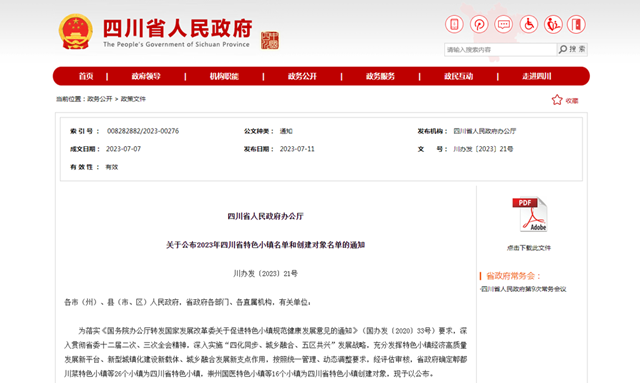
Task: Focus the search input field
Action: pos(500,49)
